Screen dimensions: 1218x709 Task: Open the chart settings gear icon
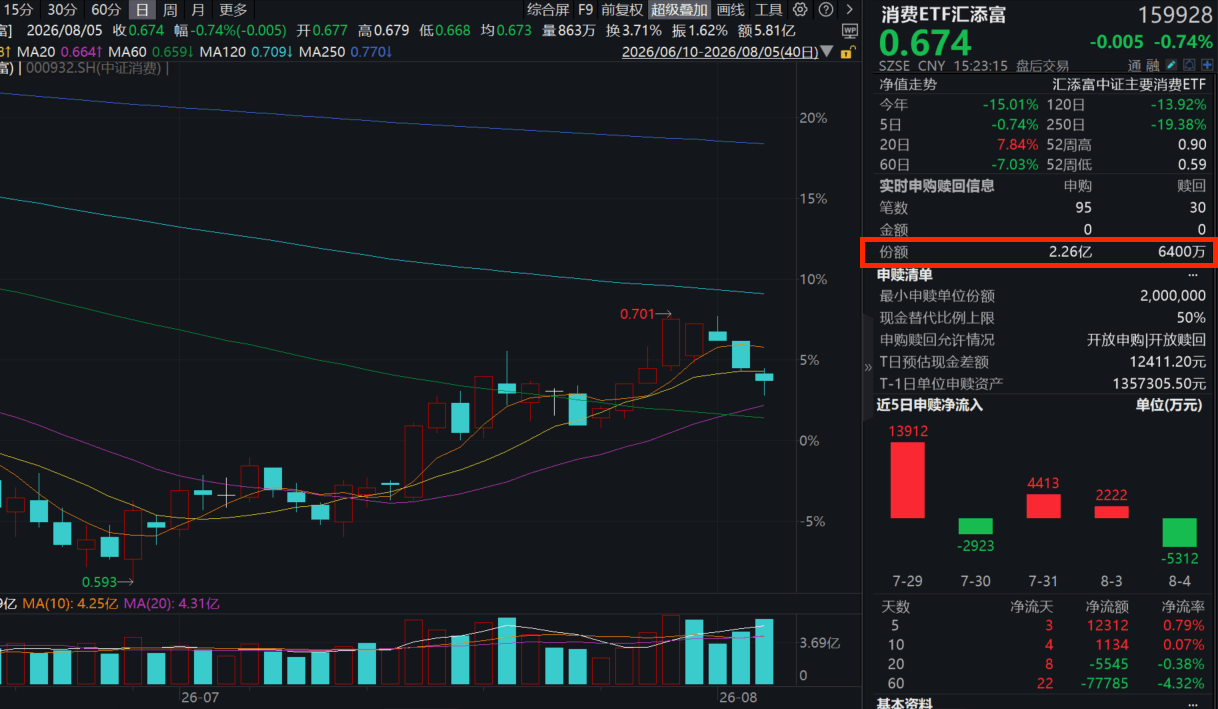click(x=800, y=10)
